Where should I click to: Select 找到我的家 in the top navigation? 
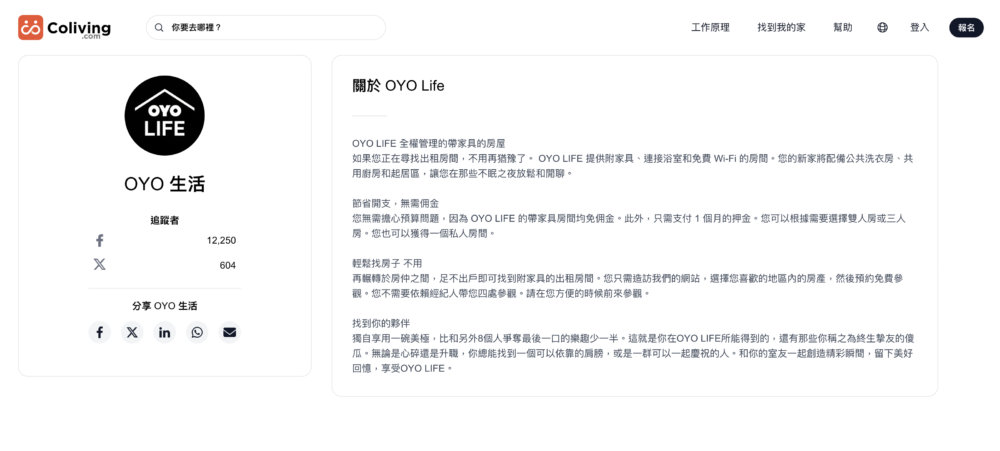pyautogui.click(x=781, y=28)
